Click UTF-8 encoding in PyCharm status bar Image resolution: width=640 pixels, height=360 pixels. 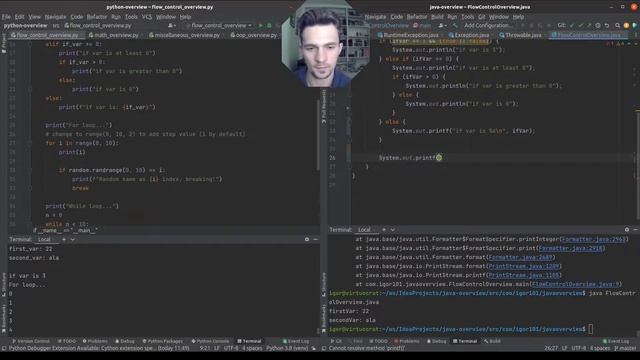[x=231, y=349]
